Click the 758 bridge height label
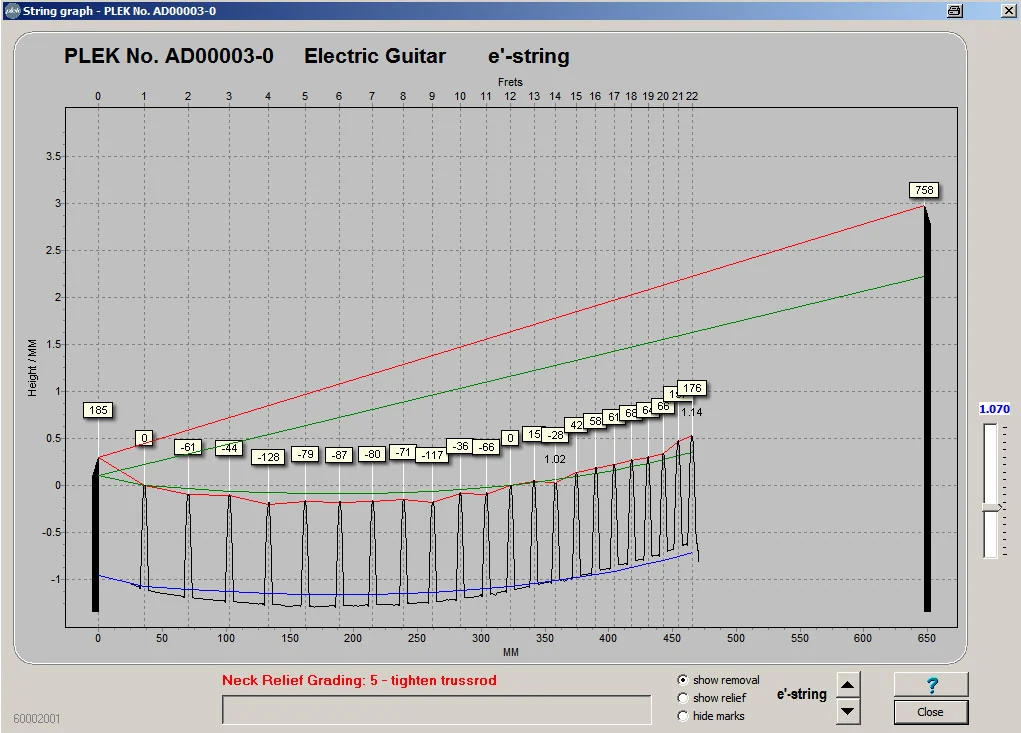The image size is (1021, 733). point(924,190)
